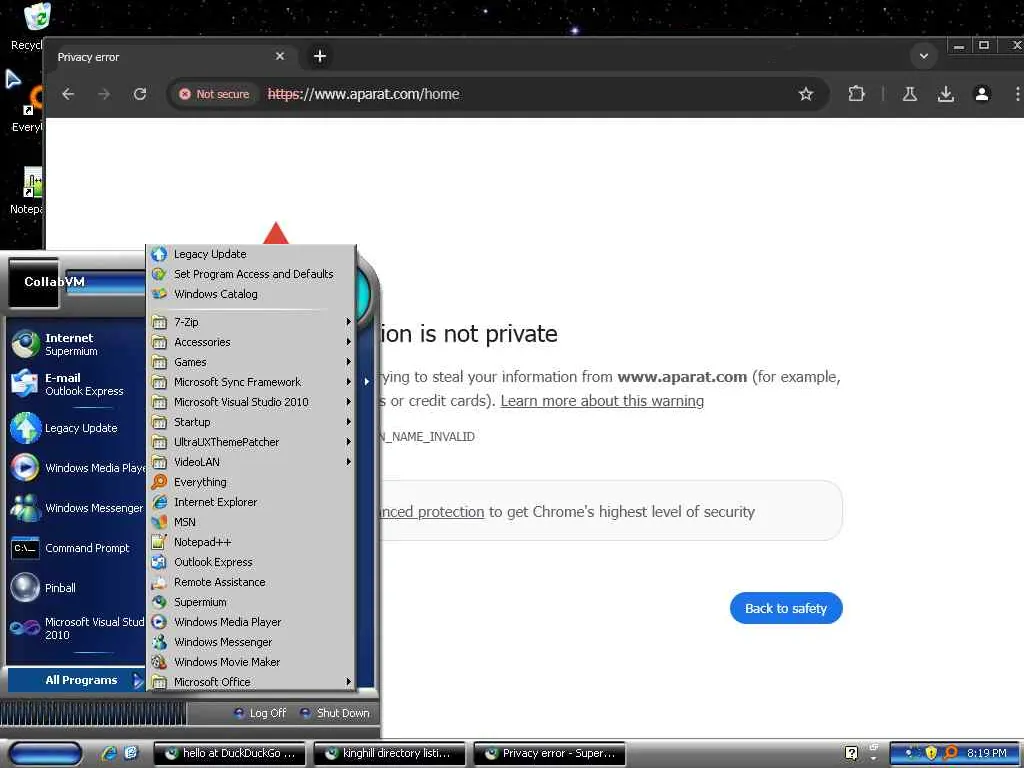
Task: Click Log Off in Start menu
Action: tap(260, 713)
